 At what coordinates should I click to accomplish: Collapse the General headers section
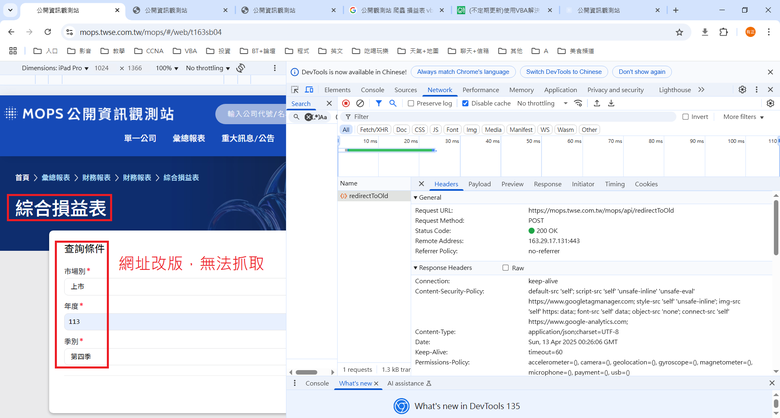428,198
